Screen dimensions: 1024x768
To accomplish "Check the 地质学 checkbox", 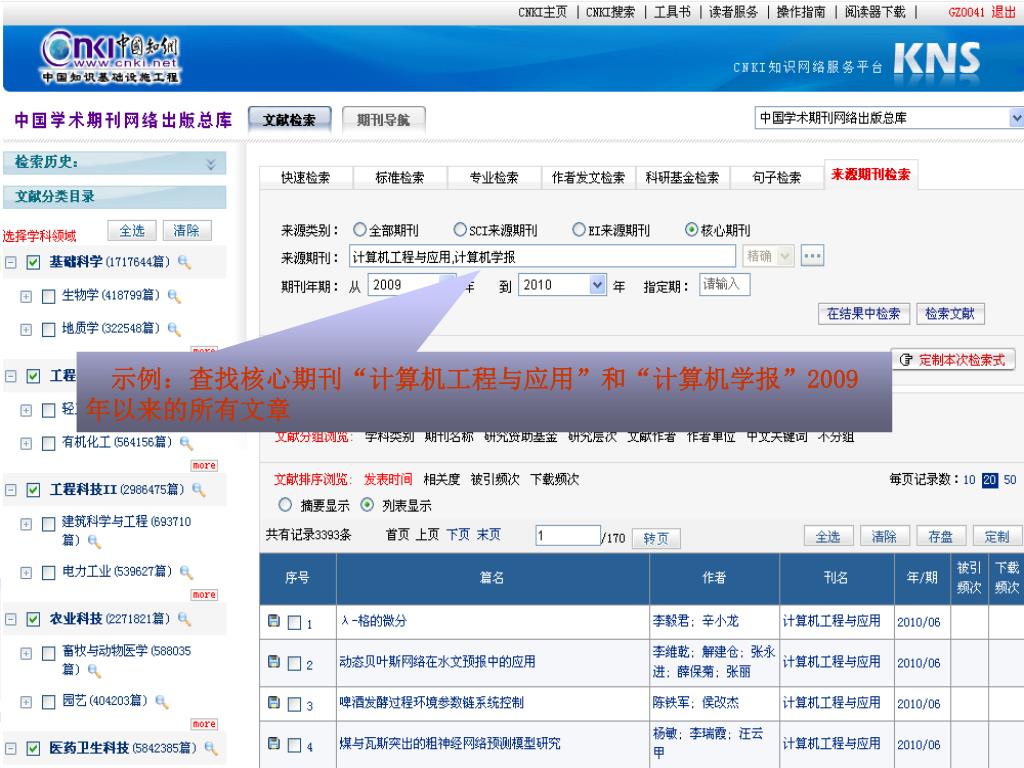I will point(48,329).
